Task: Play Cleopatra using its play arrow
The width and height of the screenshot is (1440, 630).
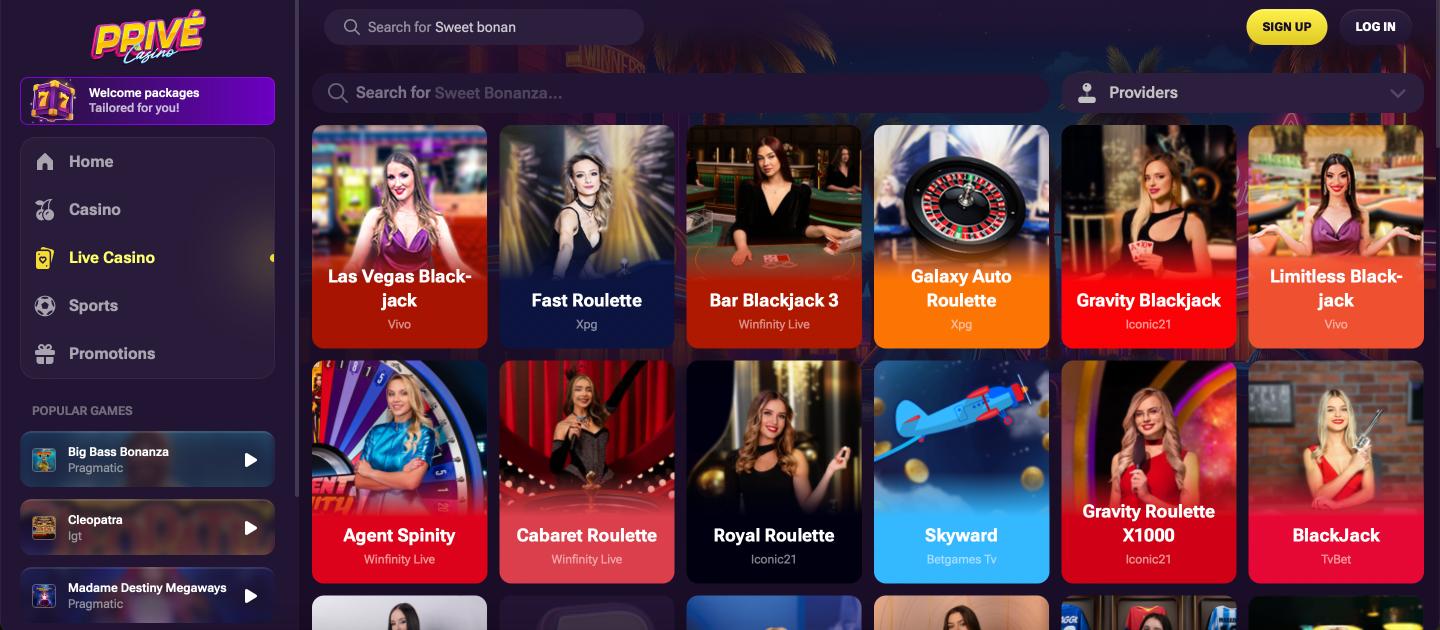Action: tap(251, 528)
